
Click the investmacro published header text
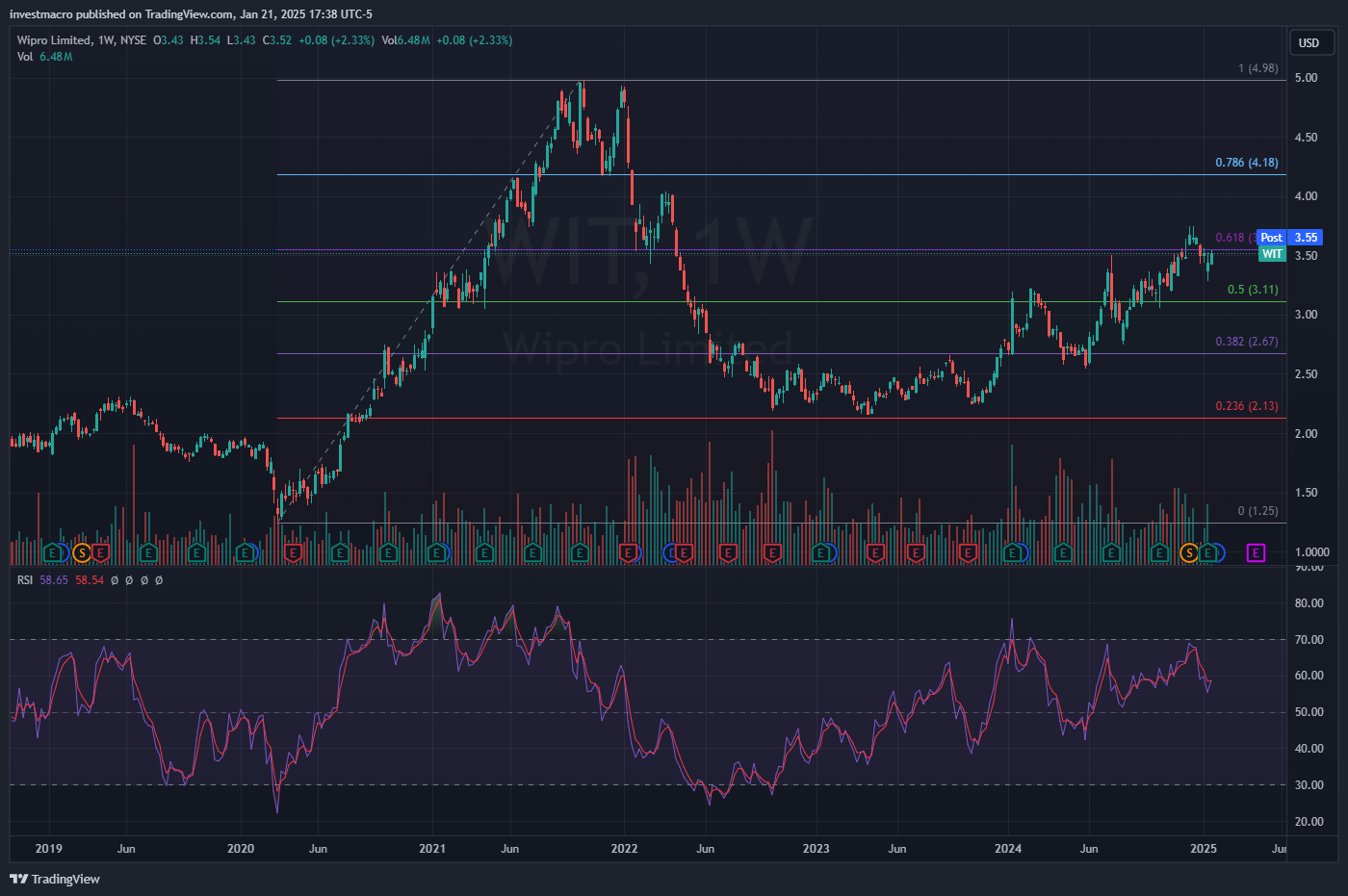[191, 14]
